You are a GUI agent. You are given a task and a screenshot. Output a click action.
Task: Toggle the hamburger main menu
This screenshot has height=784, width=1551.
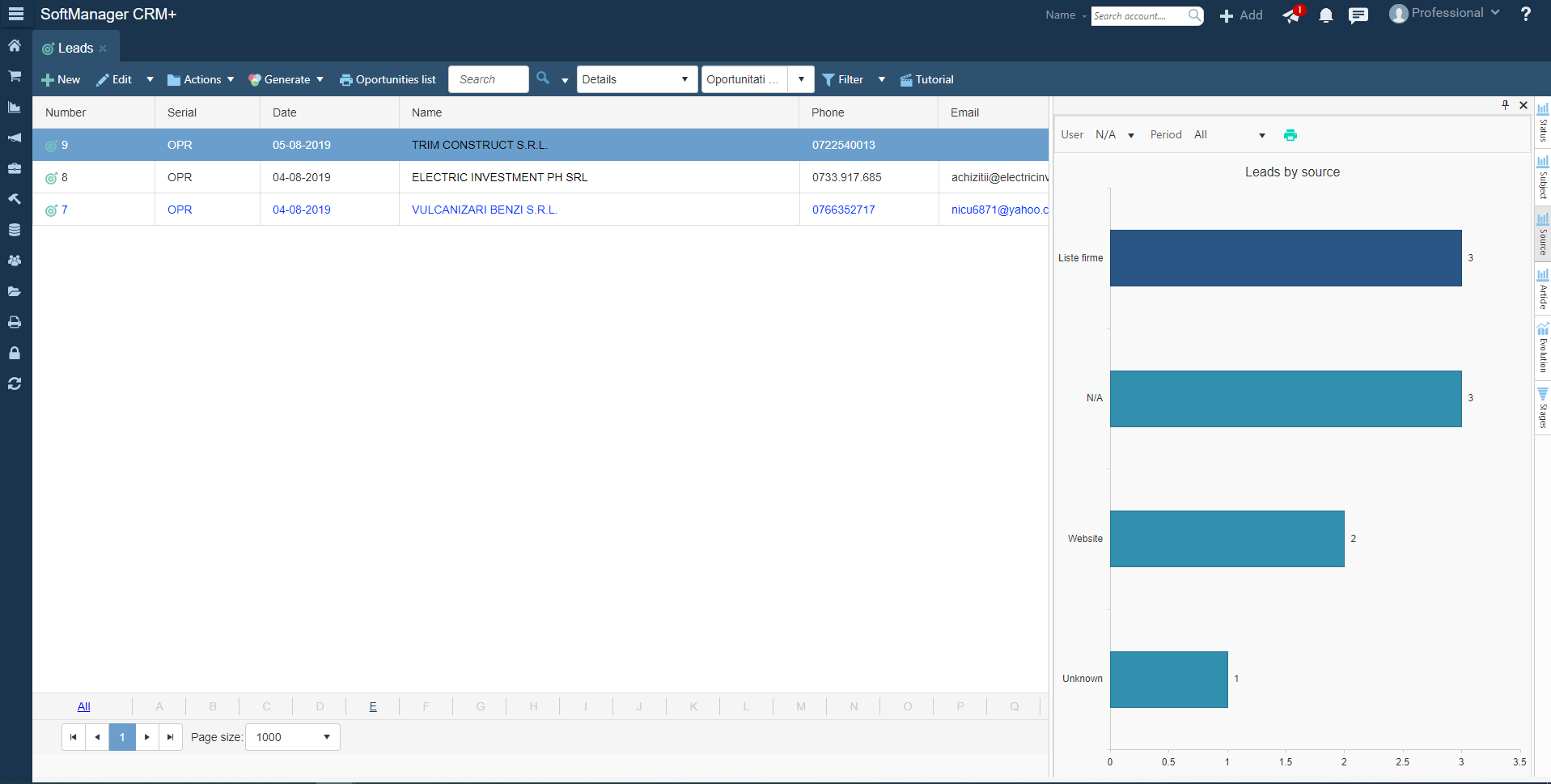15,15
